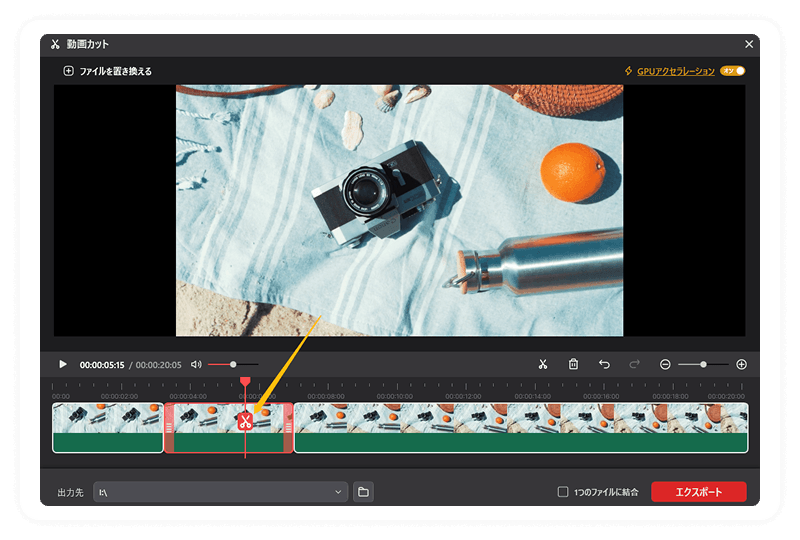Close the 動画カット window
The height and width of the screenshot is (540, 800).
[748, 44]
